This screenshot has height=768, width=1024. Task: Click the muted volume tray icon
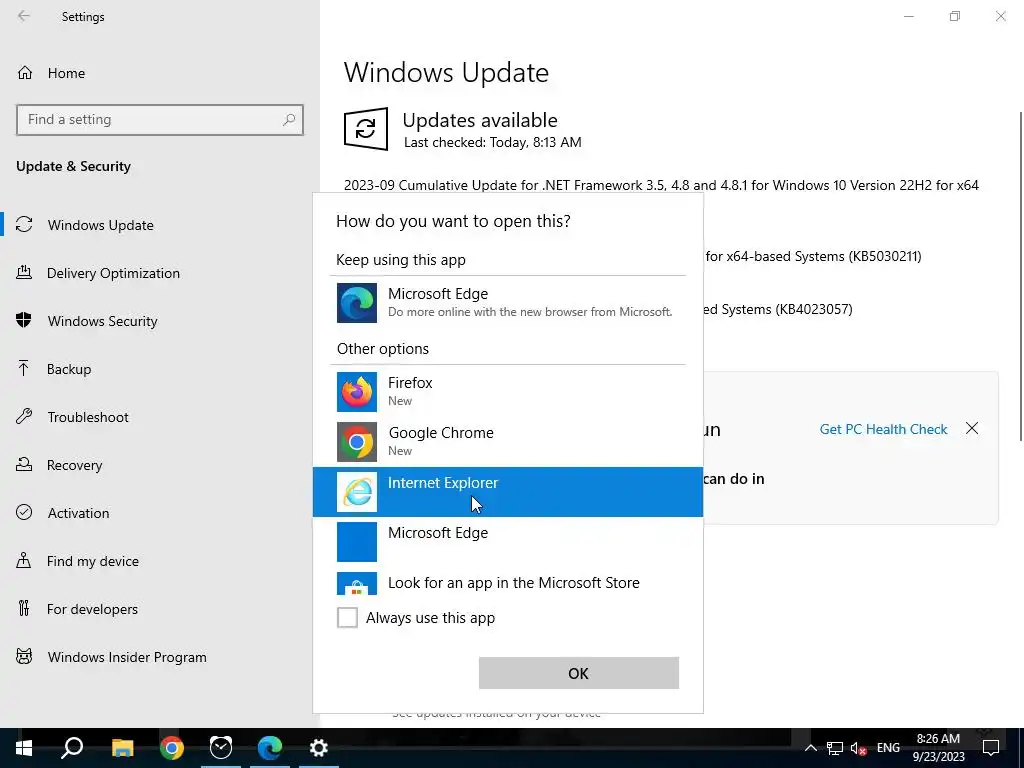(x=858, y=748)
